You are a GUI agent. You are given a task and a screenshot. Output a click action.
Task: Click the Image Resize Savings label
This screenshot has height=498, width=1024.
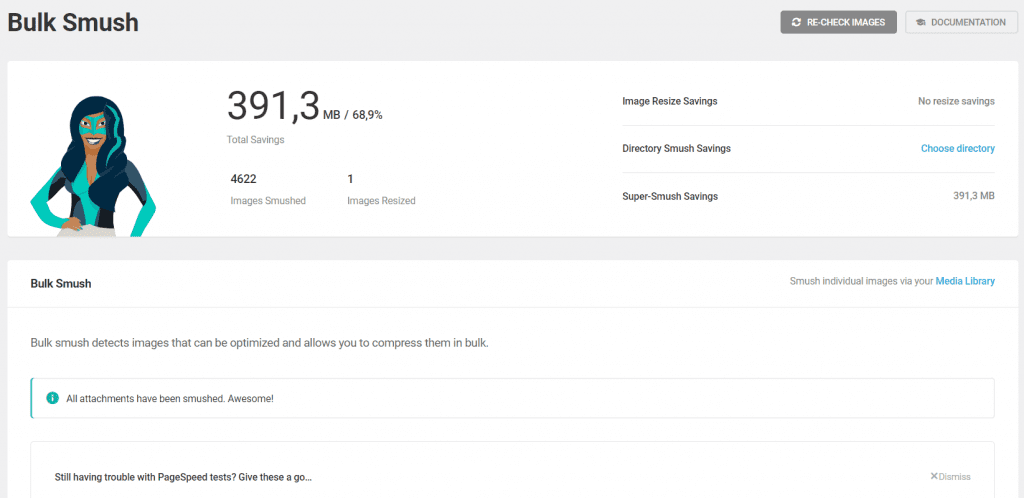670,101
